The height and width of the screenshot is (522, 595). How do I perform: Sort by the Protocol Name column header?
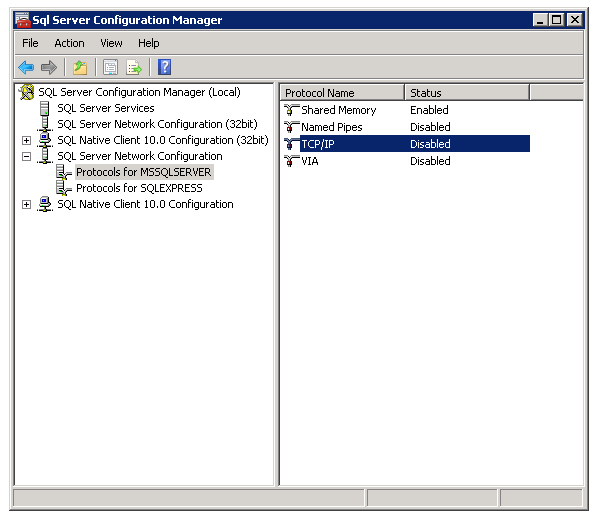(342, 93)
